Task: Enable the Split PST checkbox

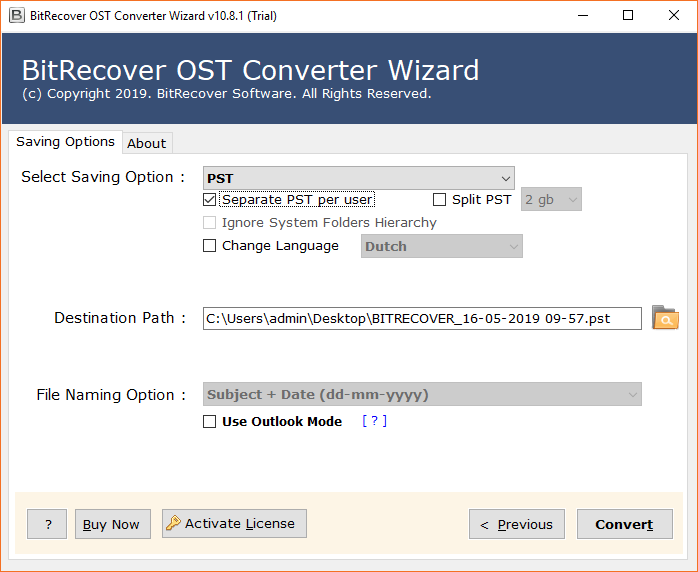Action: 439,199
